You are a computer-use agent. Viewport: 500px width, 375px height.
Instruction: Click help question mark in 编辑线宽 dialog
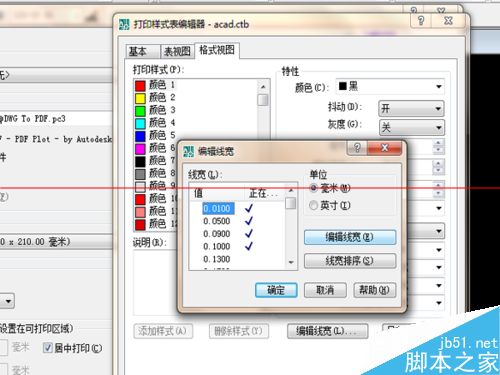[x=357, y=148]
